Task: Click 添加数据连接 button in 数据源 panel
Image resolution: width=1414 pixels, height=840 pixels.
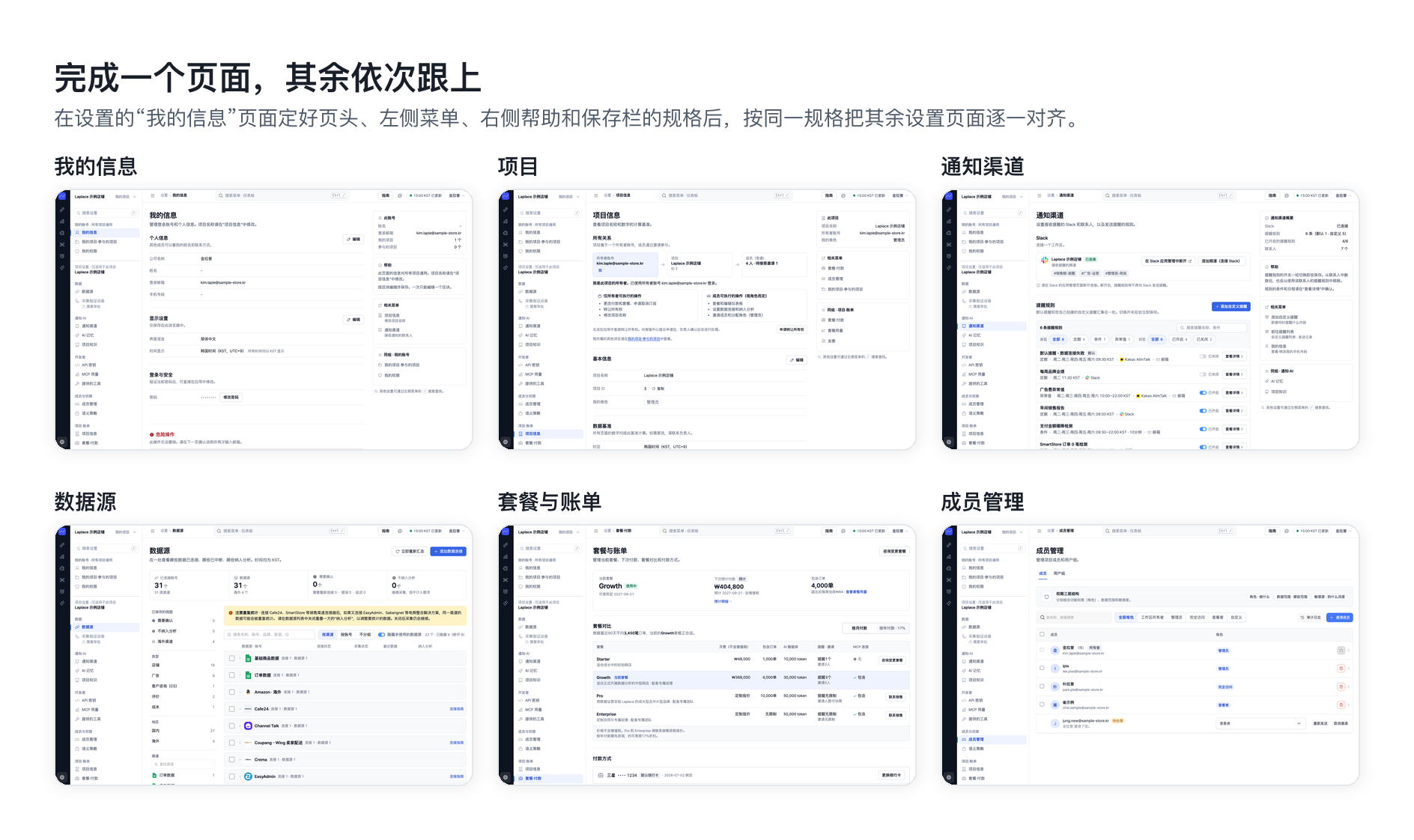Action: [x=448, y=551]
